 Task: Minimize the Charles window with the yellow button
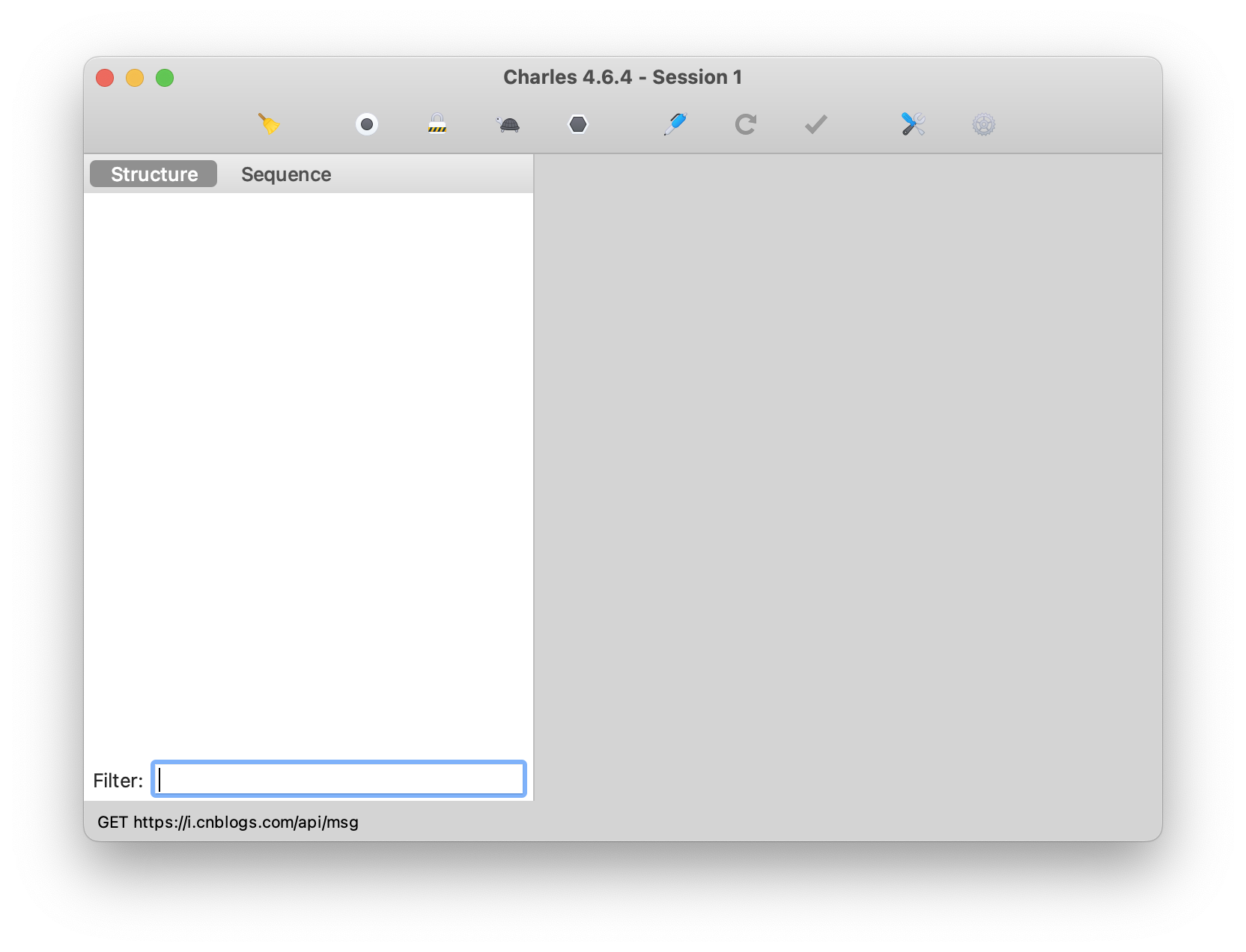pos(135,78)
